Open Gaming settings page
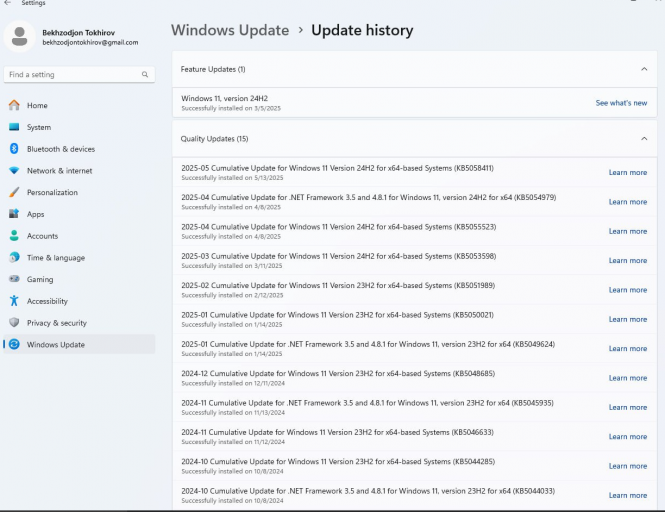Image resolution: width=665 pixels, height=512 pixels. [x=79, y=279]
